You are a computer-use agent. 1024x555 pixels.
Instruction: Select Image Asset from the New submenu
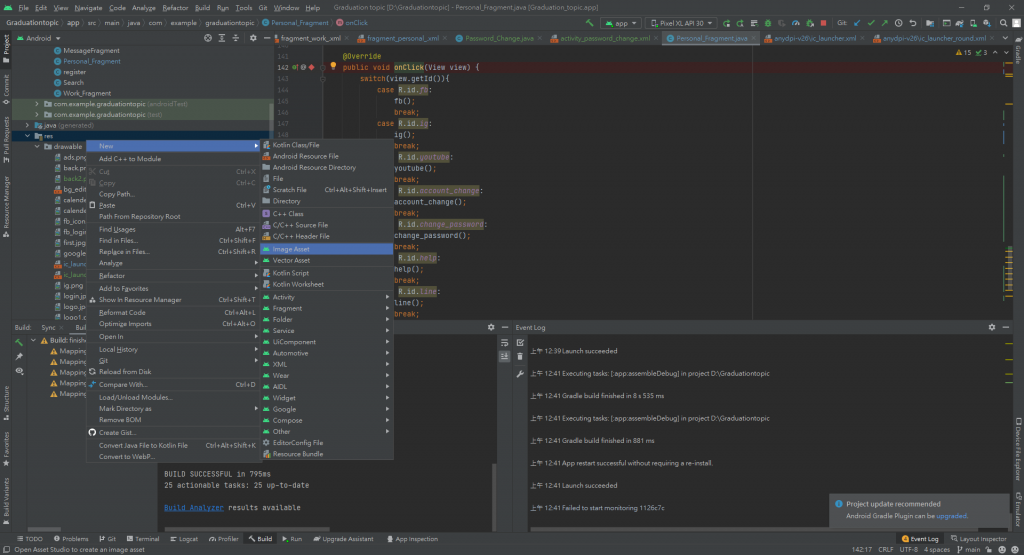[x=291, y=249]
